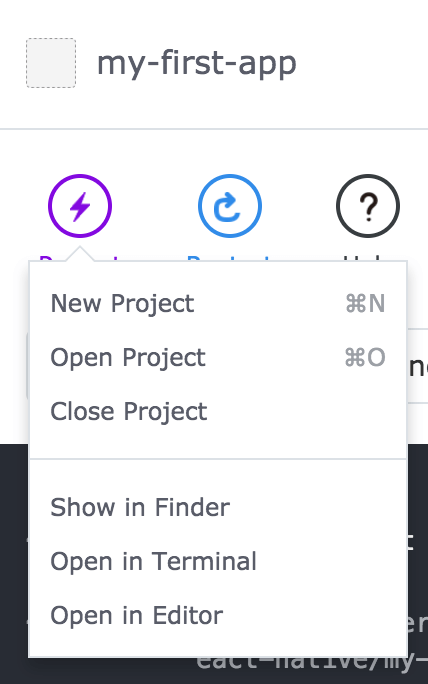
Task: Select Close Project menu entry
Action: (x=218, y=411)
